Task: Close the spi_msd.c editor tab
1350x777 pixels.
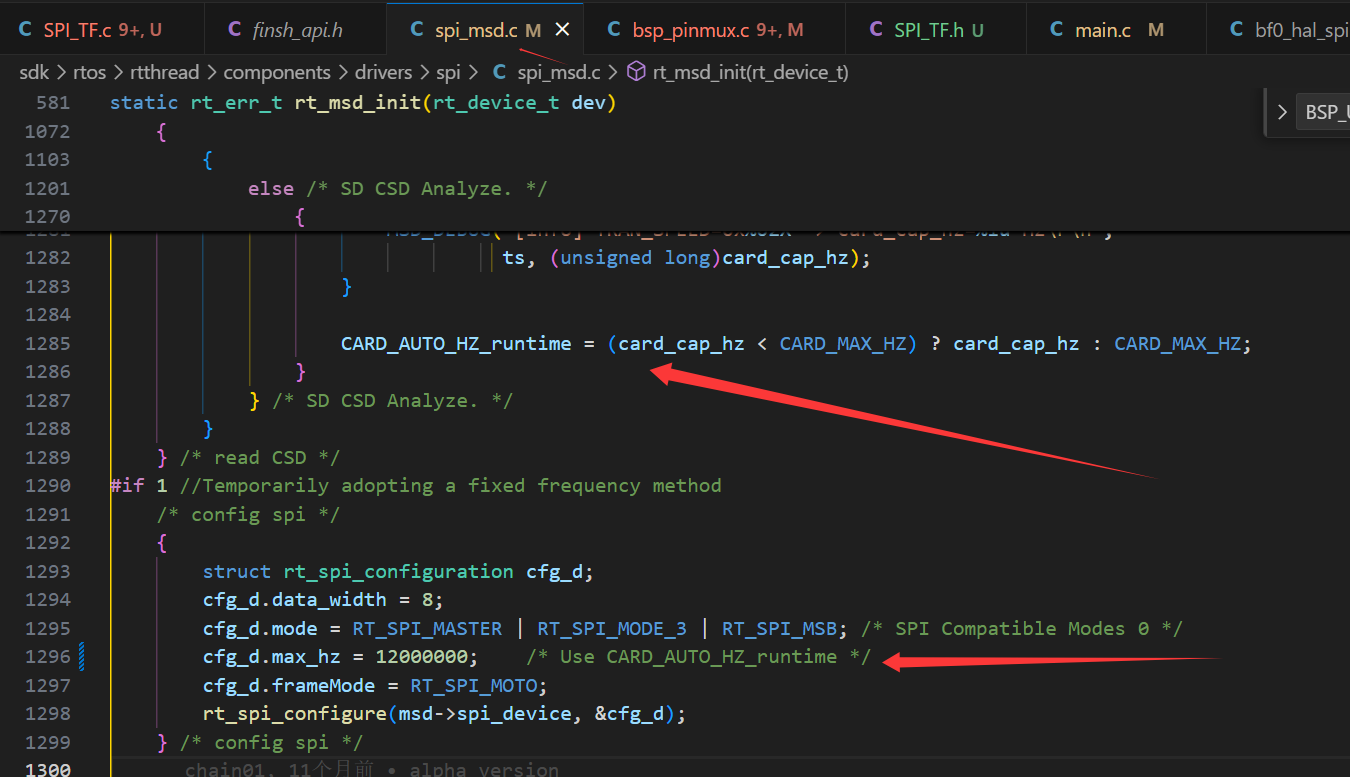Action: (562, 30)
